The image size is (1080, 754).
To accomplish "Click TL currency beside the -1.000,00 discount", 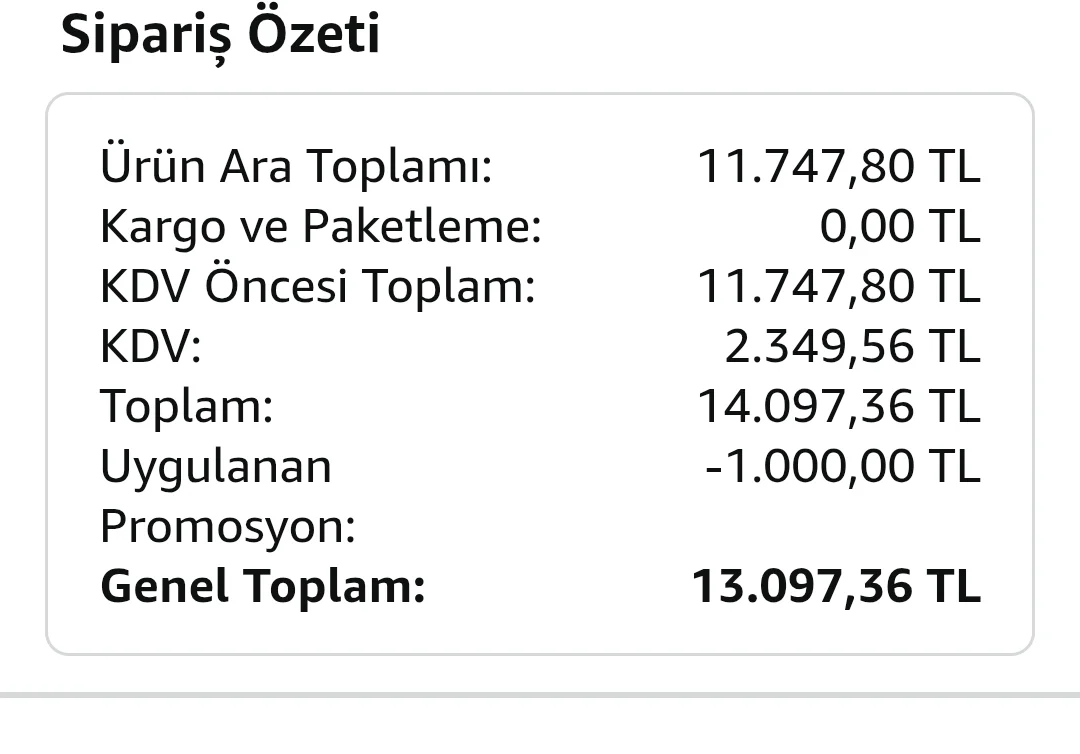I will tap(954, 466).
